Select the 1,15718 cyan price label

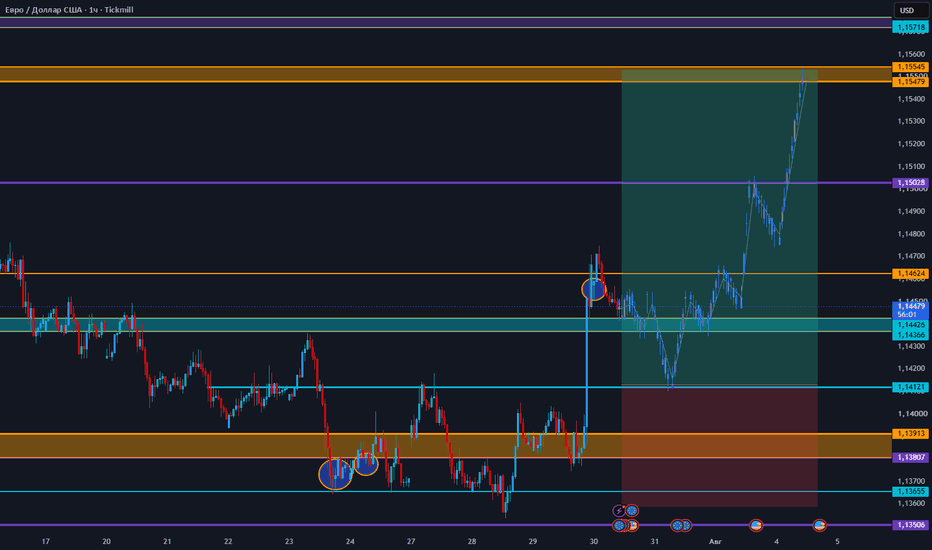[910, 27]
